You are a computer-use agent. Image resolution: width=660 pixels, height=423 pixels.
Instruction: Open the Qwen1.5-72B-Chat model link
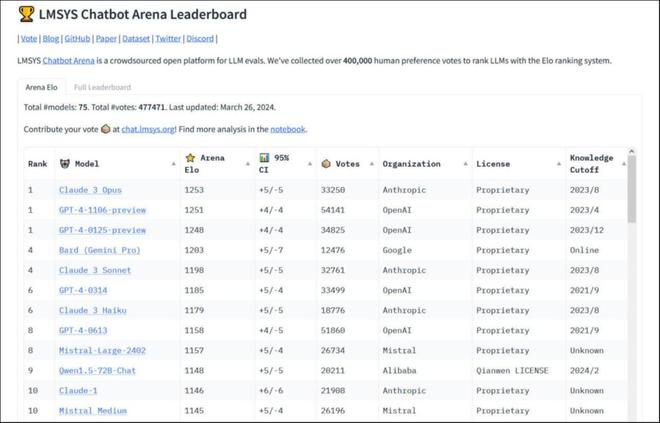click(x=97, y=370)
